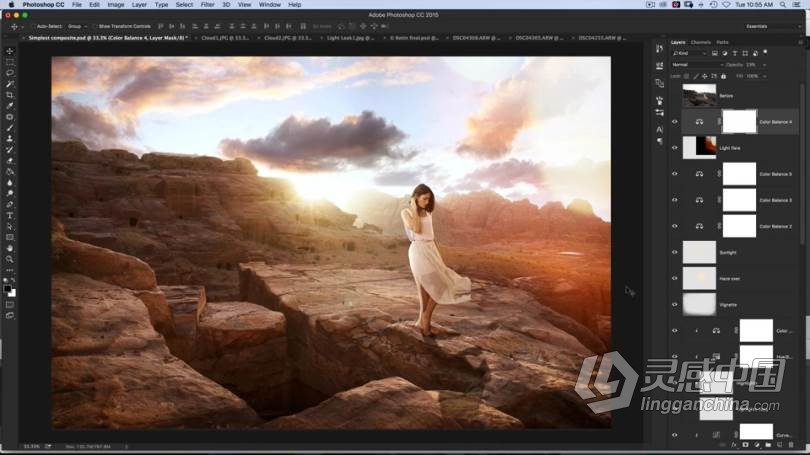Open the layer Fill dropdown arrow
The image size is (810, 455).
[x=765, y=76]
